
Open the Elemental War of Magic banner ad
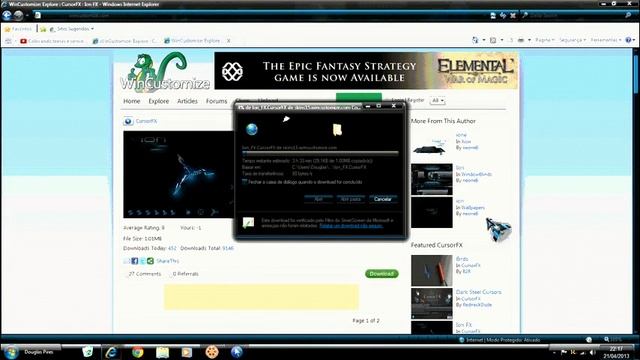click(366, 71)
